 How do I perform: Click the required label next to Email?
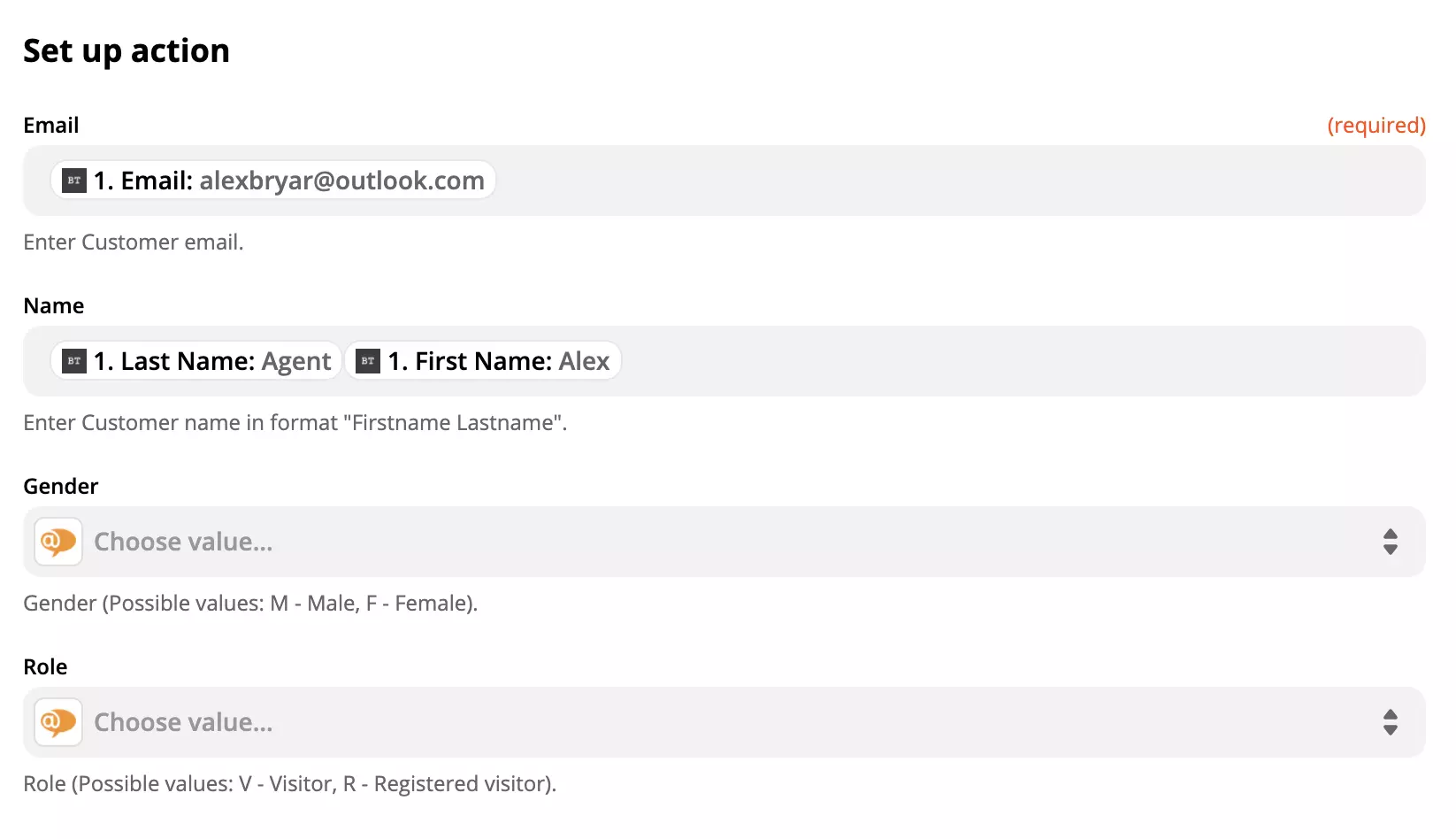pyautogui.click(x=1376, y=125)
